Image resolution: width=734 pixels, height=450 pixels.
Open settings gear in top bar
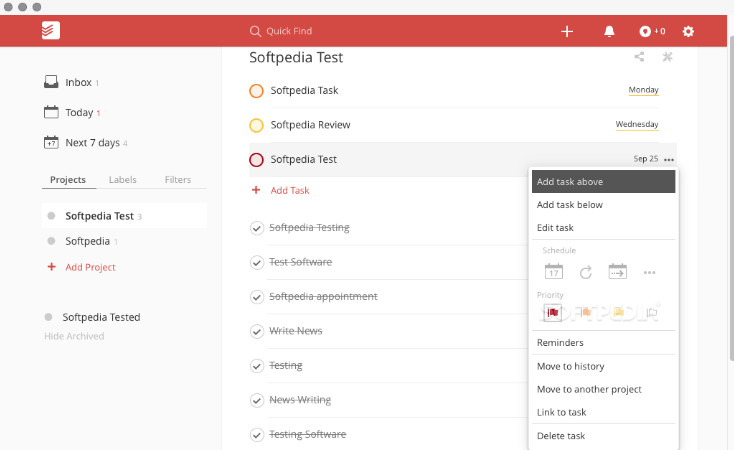[688, 32]
